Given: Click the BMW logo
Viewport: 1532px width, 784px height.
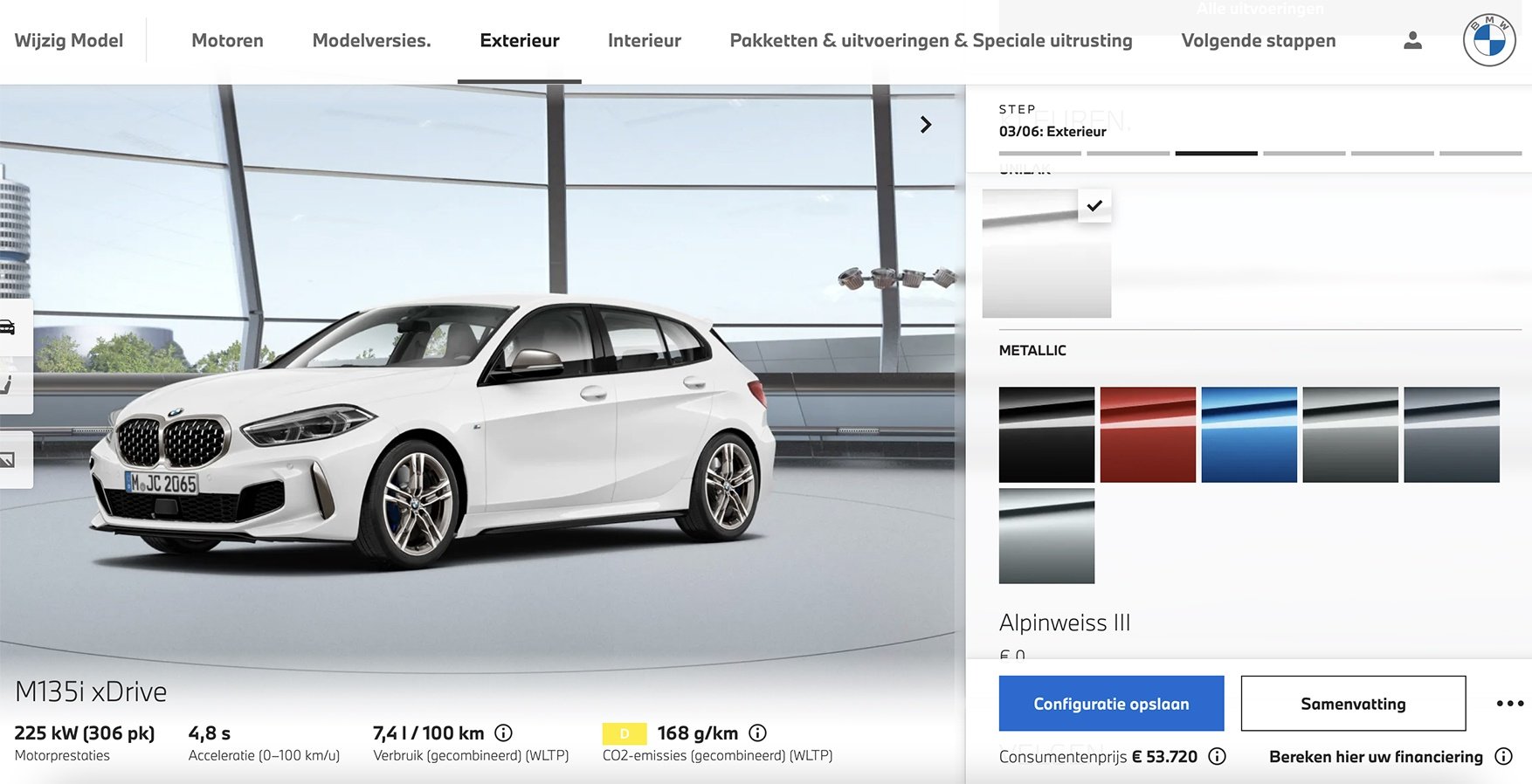Looking at the screenshot, I should click(x=1489, y=40).
